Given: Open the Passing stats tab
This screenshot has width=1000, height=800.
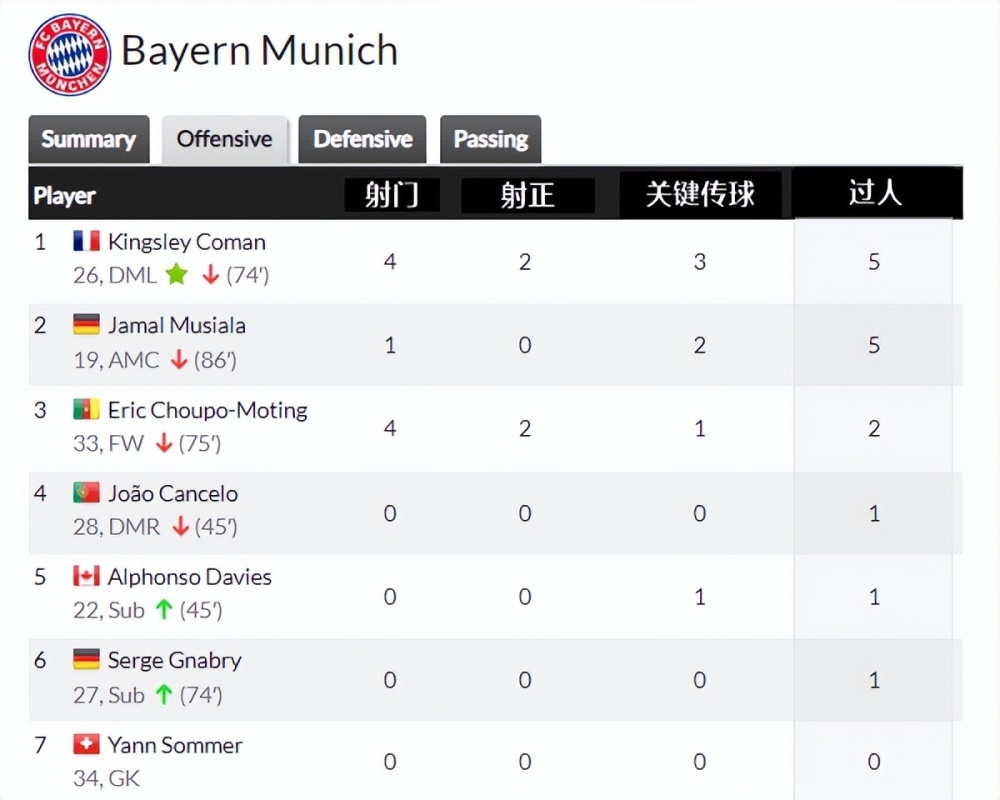Looking at the screenshot, I should [490, 139].
